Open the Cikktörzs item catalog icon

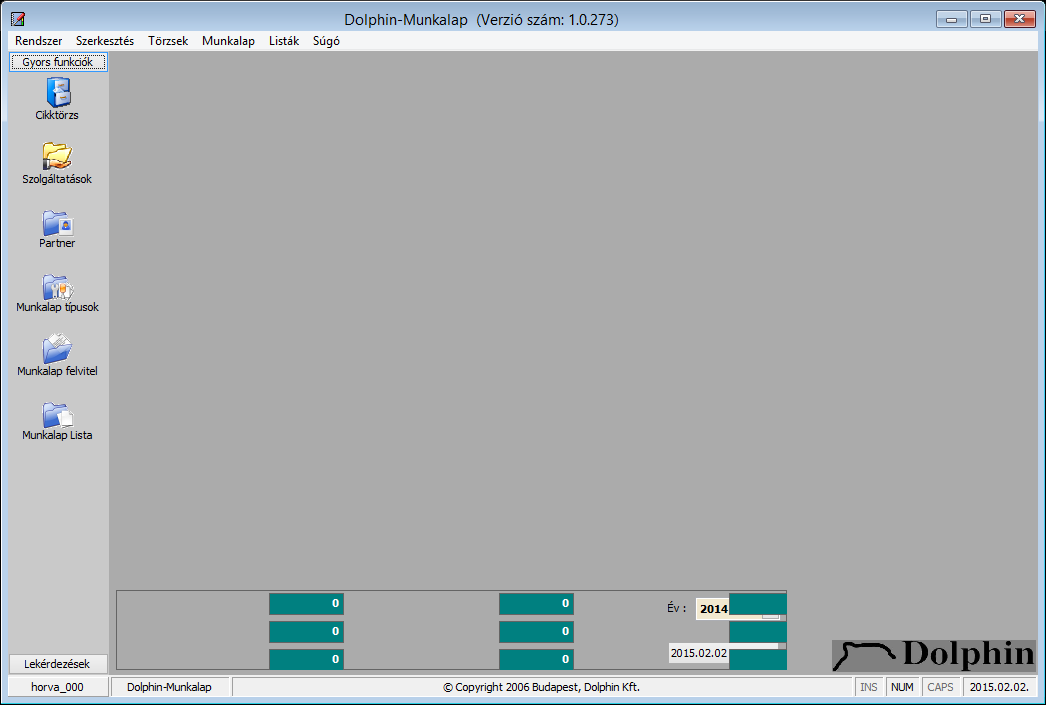[57, 93]
